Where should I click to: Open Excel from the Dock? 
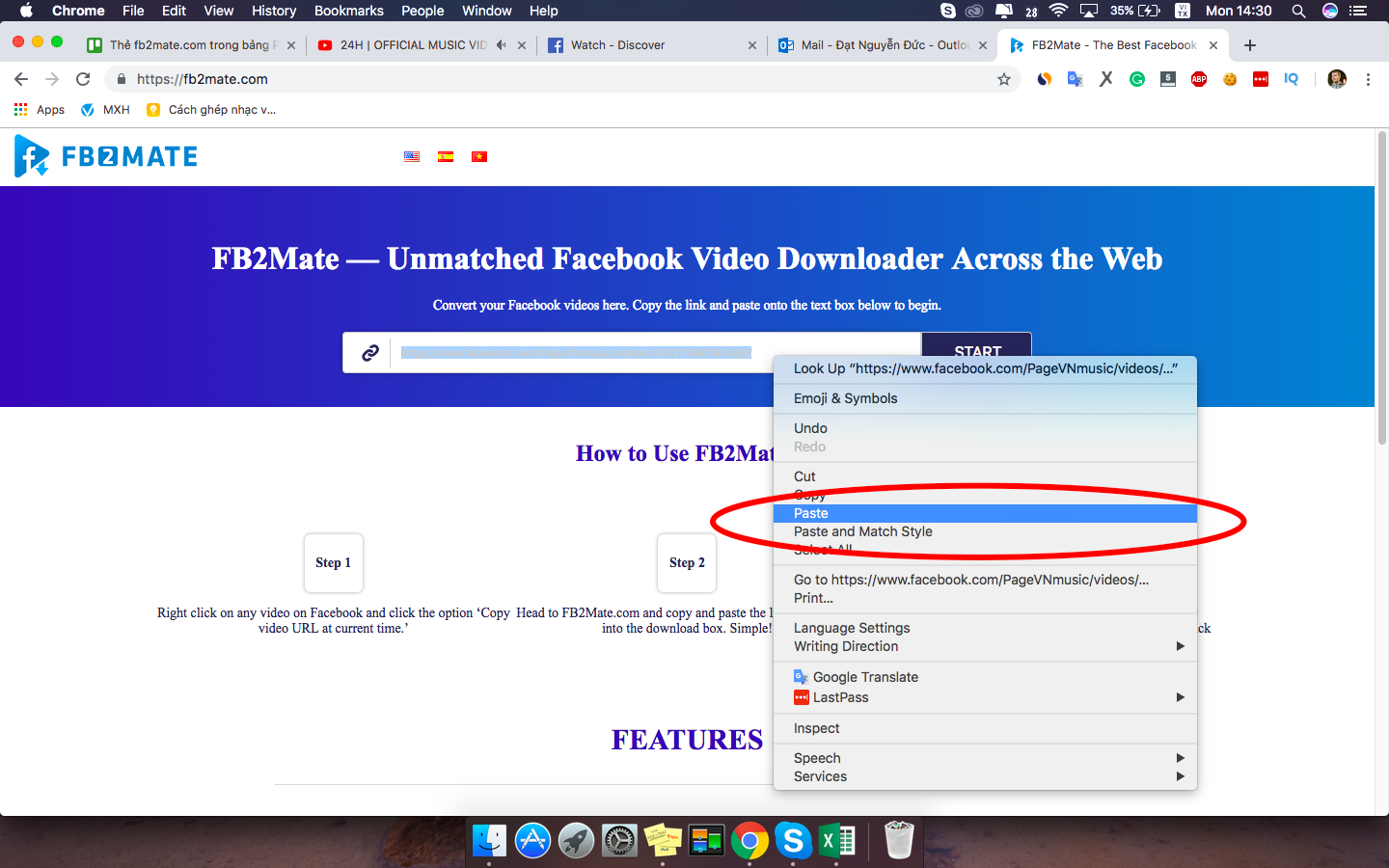(836, 840)
